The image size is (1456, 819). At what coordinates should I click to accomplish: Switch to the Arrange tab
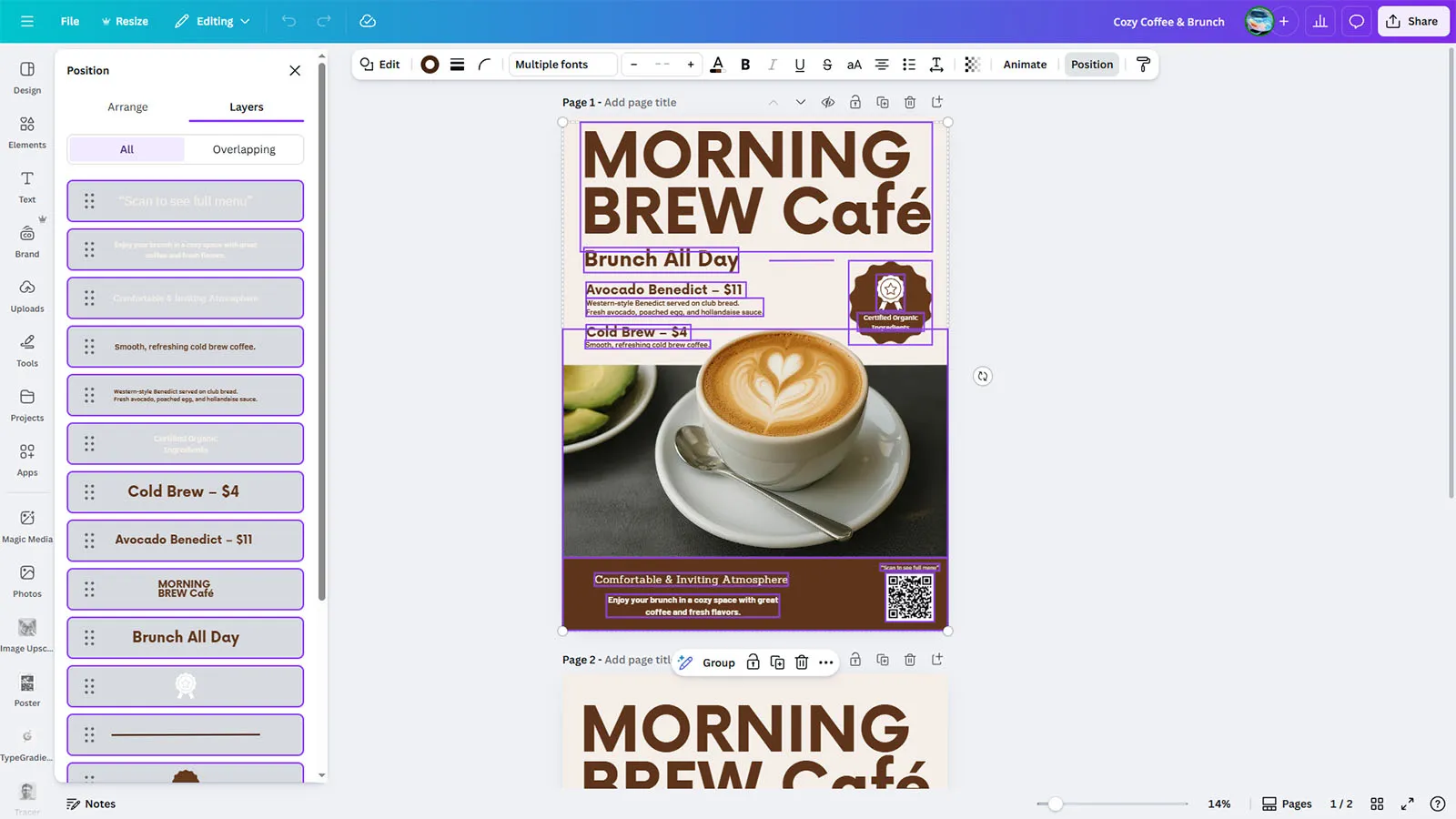point(126,106)
